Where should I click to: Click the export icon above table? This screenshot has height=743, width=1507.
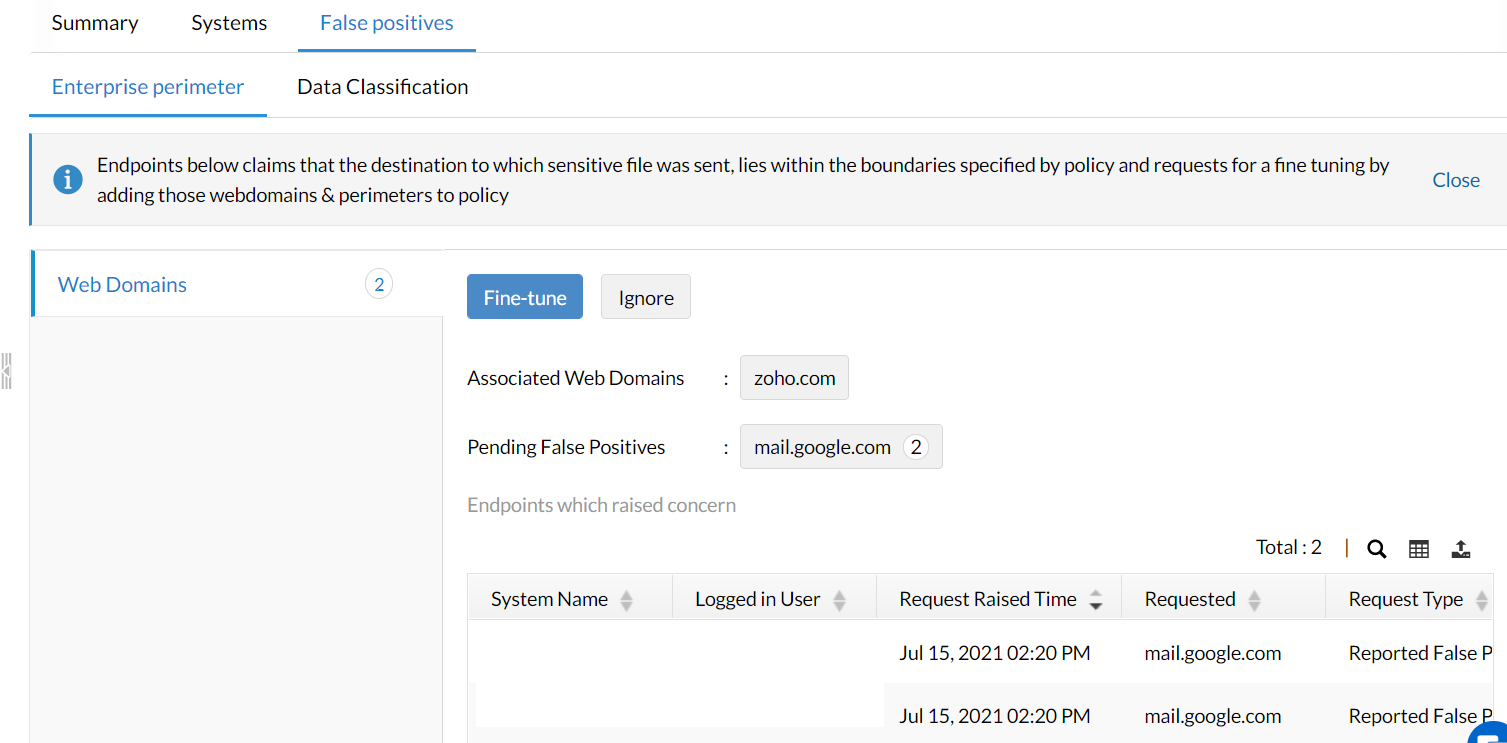pyautogui.click(x=1461, y=548)
